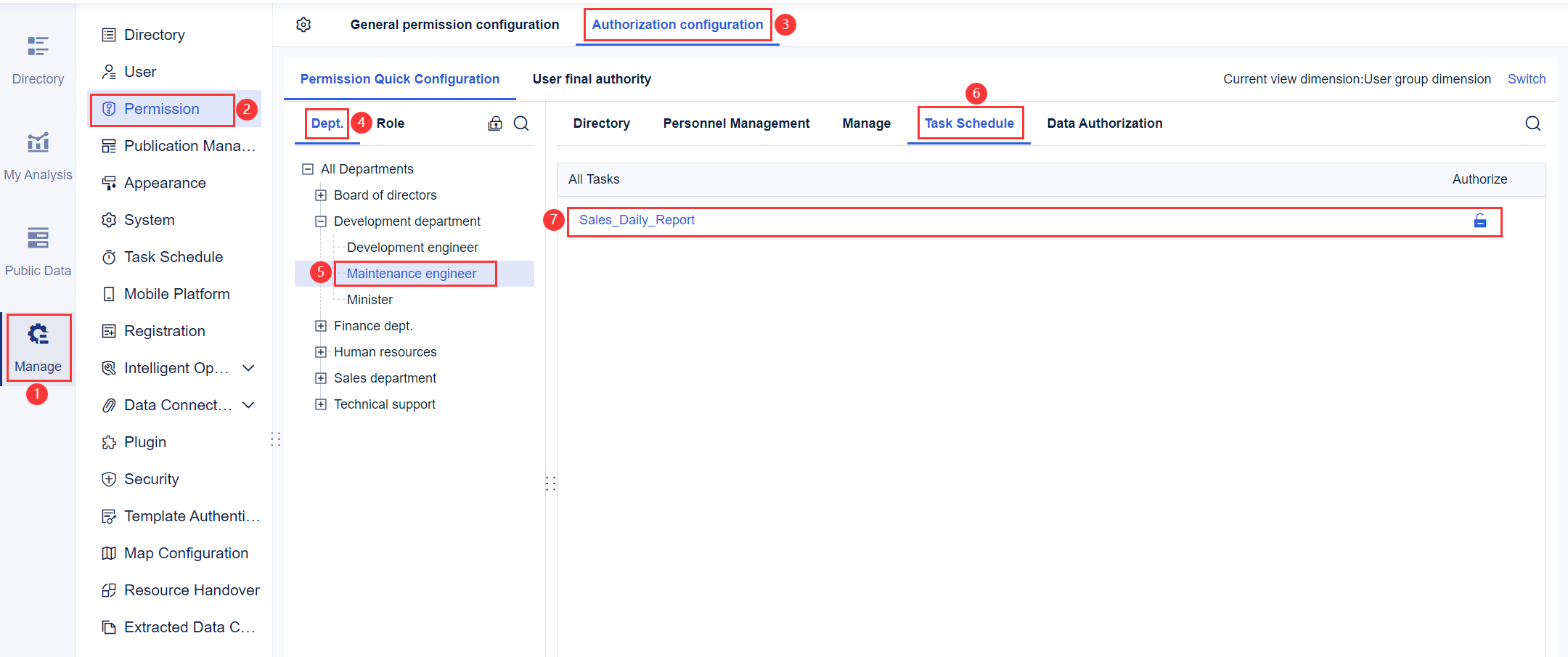Viewport: 1568px width, 657px height.
Task: Toggle the unlock icon on Sales_Daily_Report row
Action: click(x=1480, y=221)
